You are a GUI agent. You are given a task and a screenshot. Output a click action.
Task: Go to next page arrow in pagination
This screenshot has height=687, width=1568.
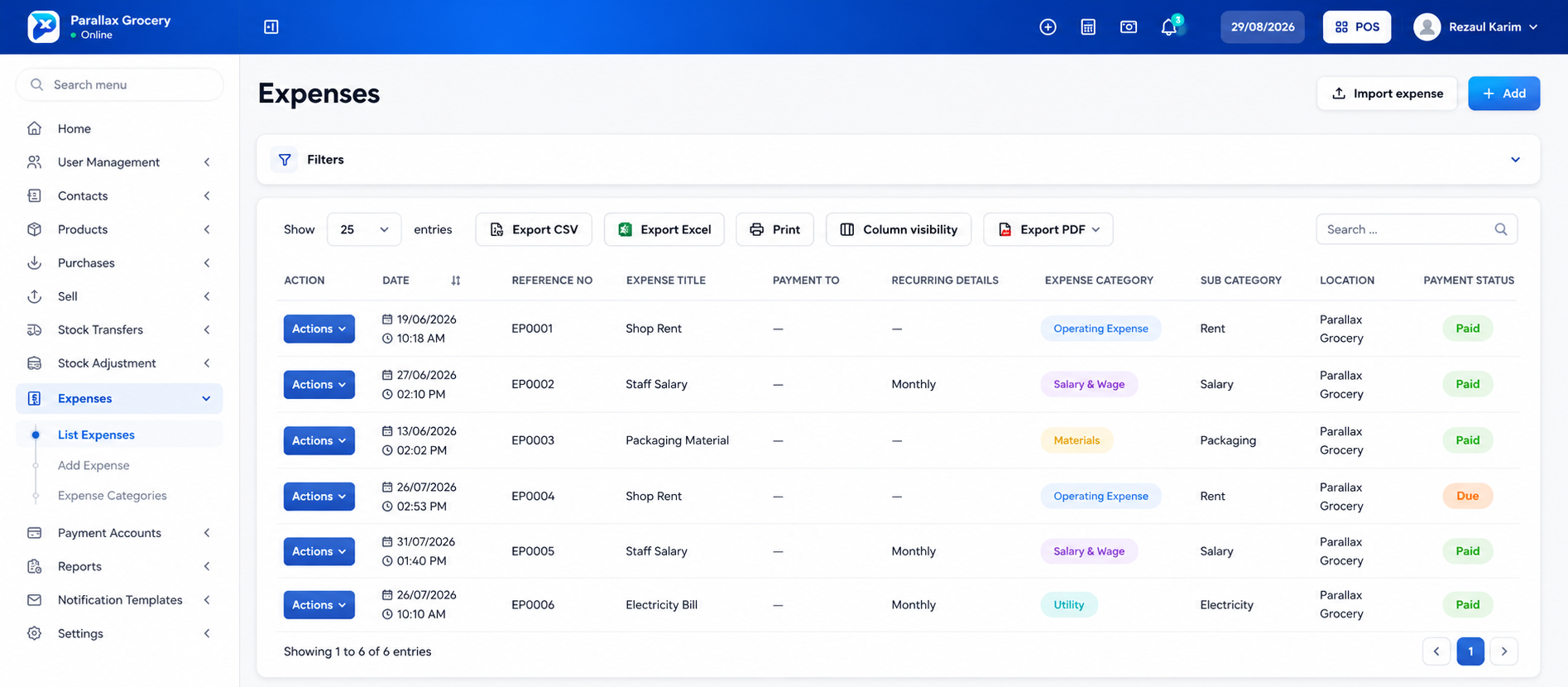tap(1503, 651)
